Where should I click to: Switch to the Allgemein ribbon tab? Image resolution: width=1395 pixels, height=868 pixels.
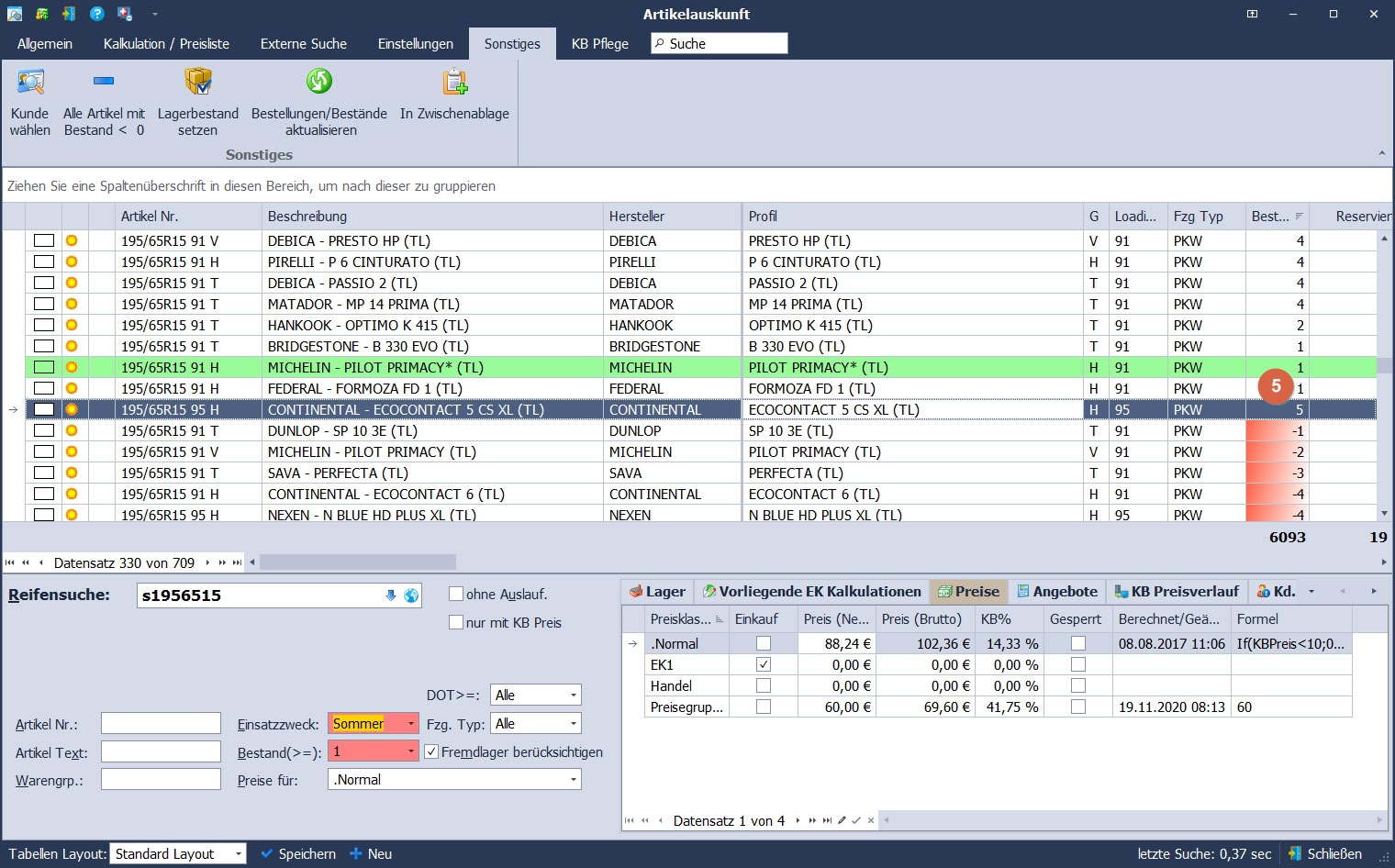45,44
